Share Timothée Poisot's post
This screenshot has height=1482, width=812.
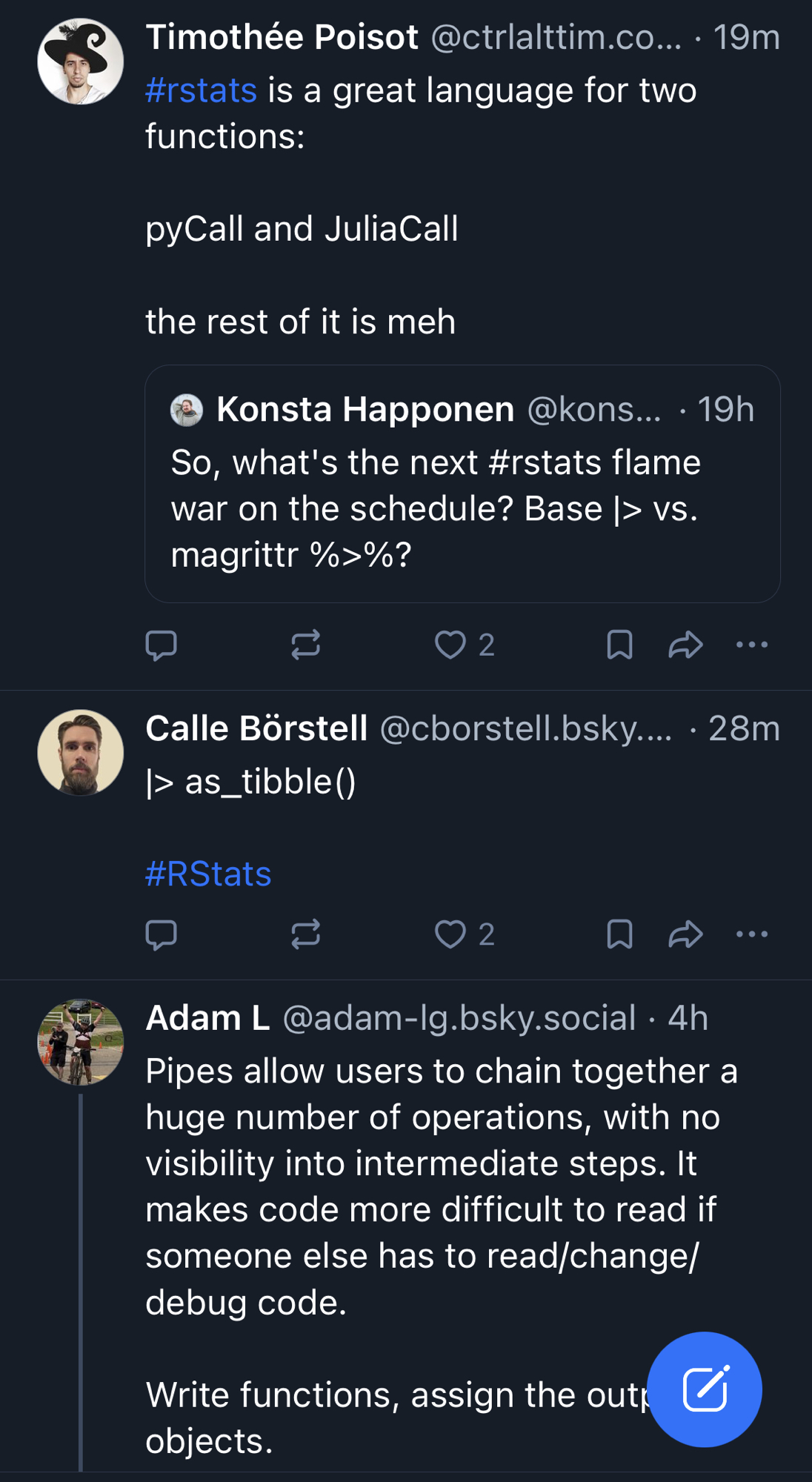[685, 645]
